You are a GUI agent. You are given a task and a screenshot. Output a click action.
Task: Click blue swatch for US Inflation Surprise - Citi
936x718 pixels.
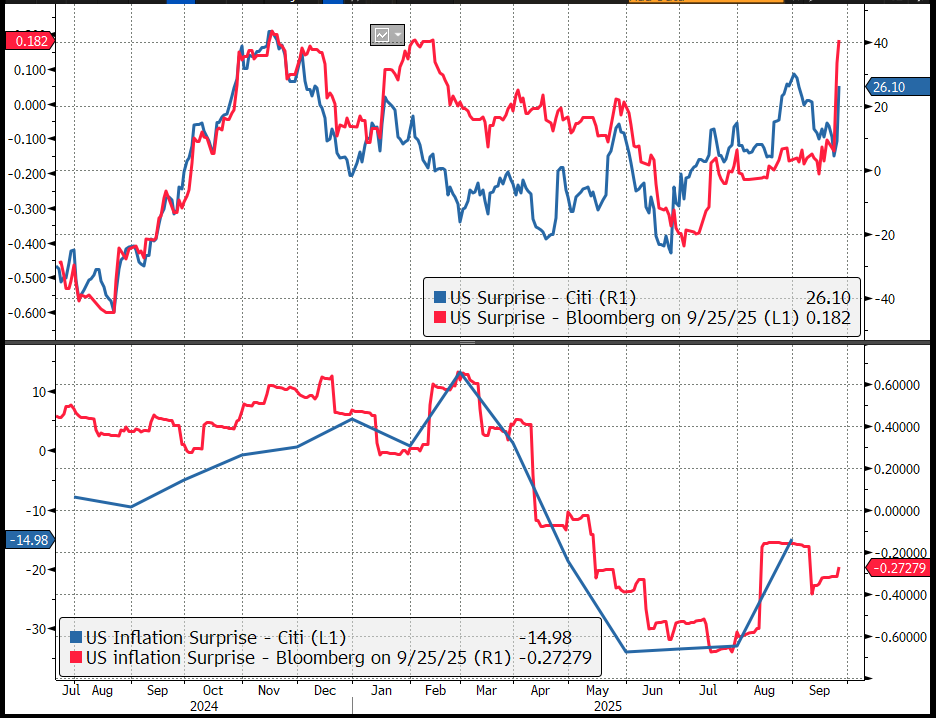[76, 637]
